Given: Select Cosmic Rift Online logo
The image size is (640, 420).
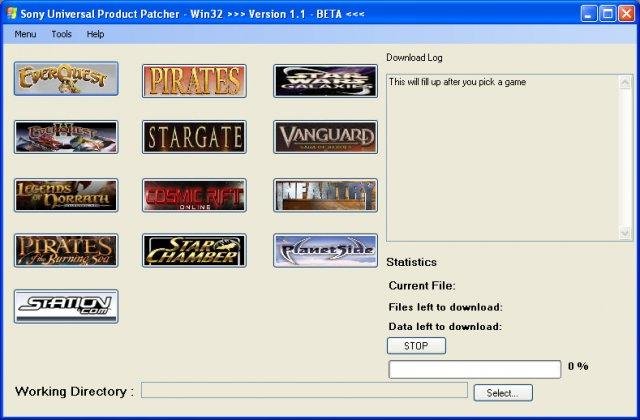Looking at the screenshot, I should point(194,195).
